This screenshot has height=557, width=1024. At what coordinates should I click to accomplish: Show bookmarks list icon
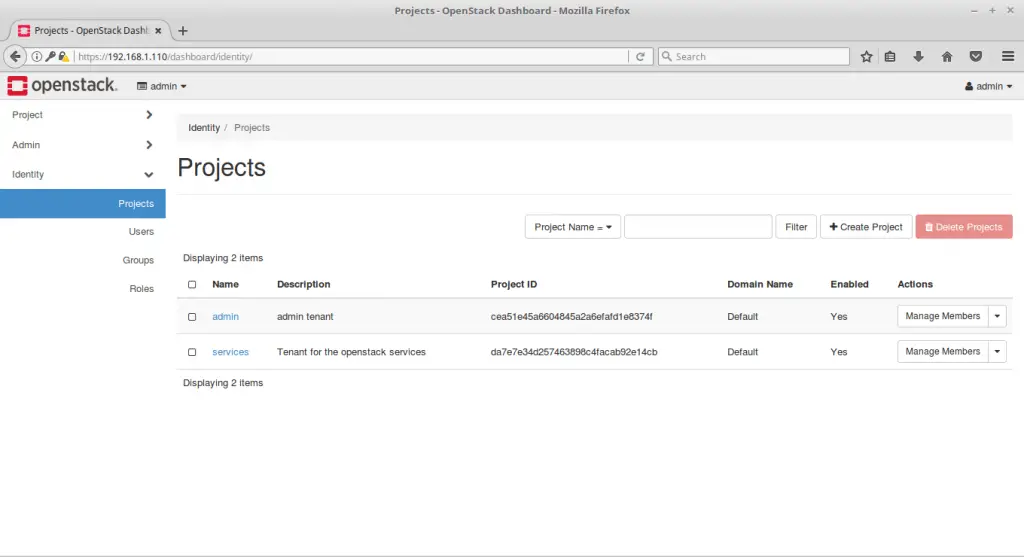pyautogui.click(x=890, y=57)
